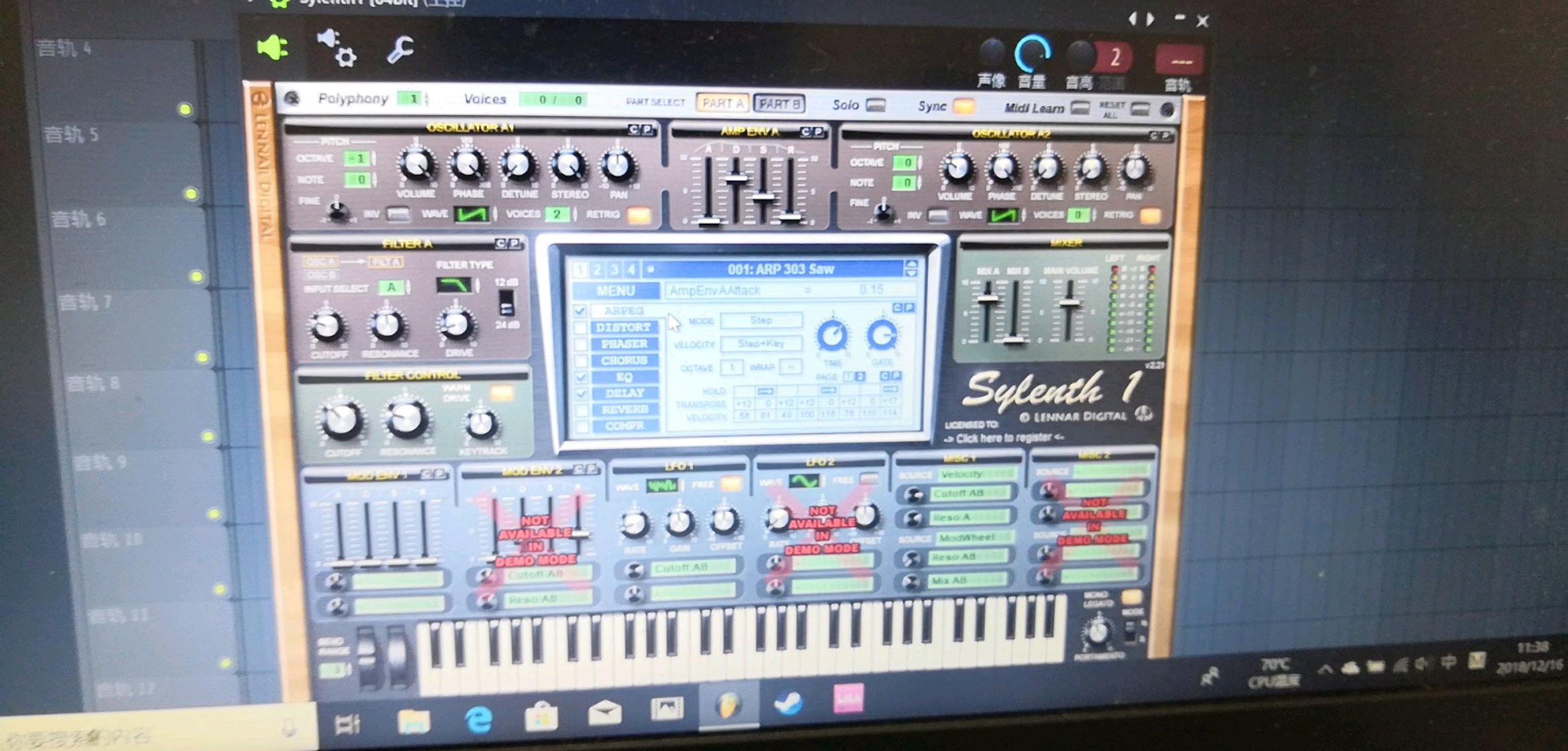Open arpeggiator Velocity dropdown Step+Key
The height and width of the screenshot is (751, 1568).
coord(761,344)
